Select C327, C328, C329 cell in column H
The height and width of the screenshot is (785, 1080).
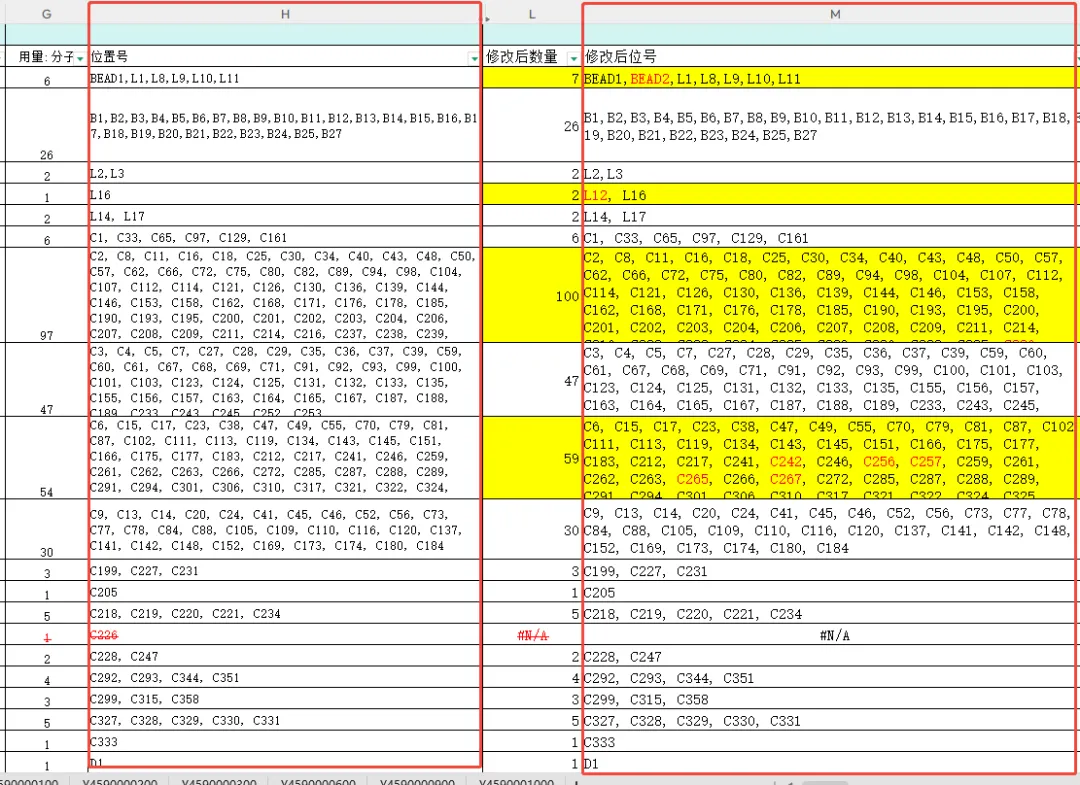(285, 720)
